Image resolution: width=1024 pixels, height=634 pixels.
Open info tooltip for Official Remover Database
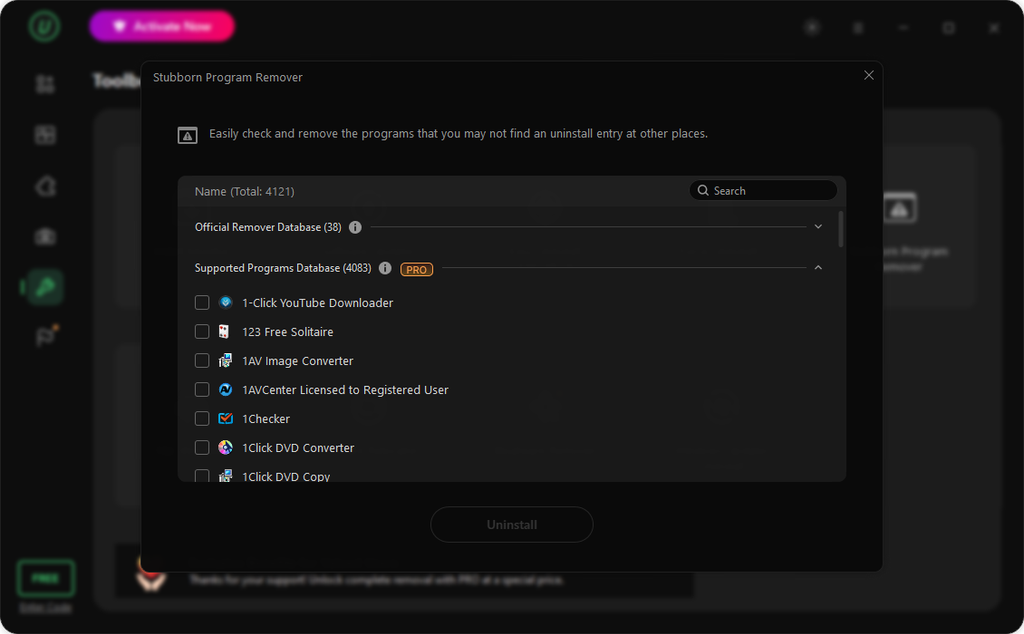(355, 227)
